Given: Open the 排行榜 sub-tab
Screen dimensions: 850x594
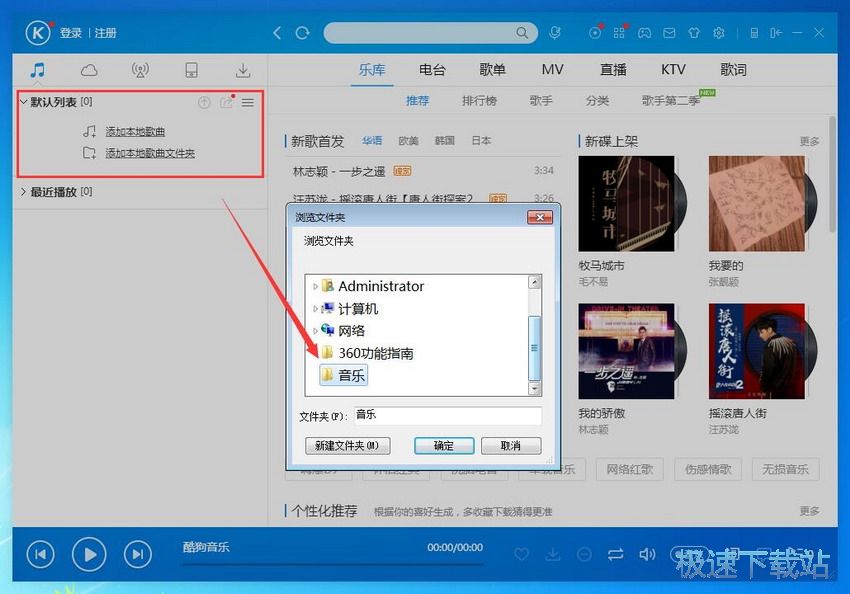Looking at the screenshot, I should point(479,101).
